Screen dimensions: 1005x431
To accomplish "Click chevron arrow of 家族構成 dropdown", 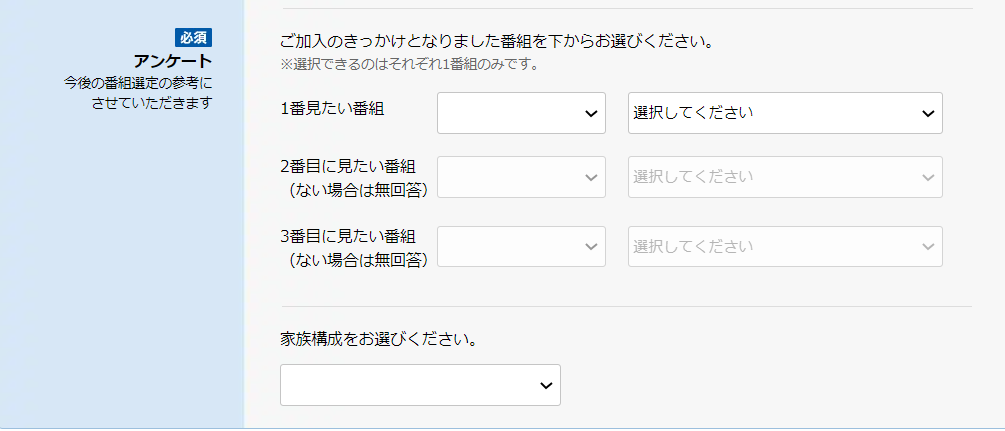I will pos(545,385).
